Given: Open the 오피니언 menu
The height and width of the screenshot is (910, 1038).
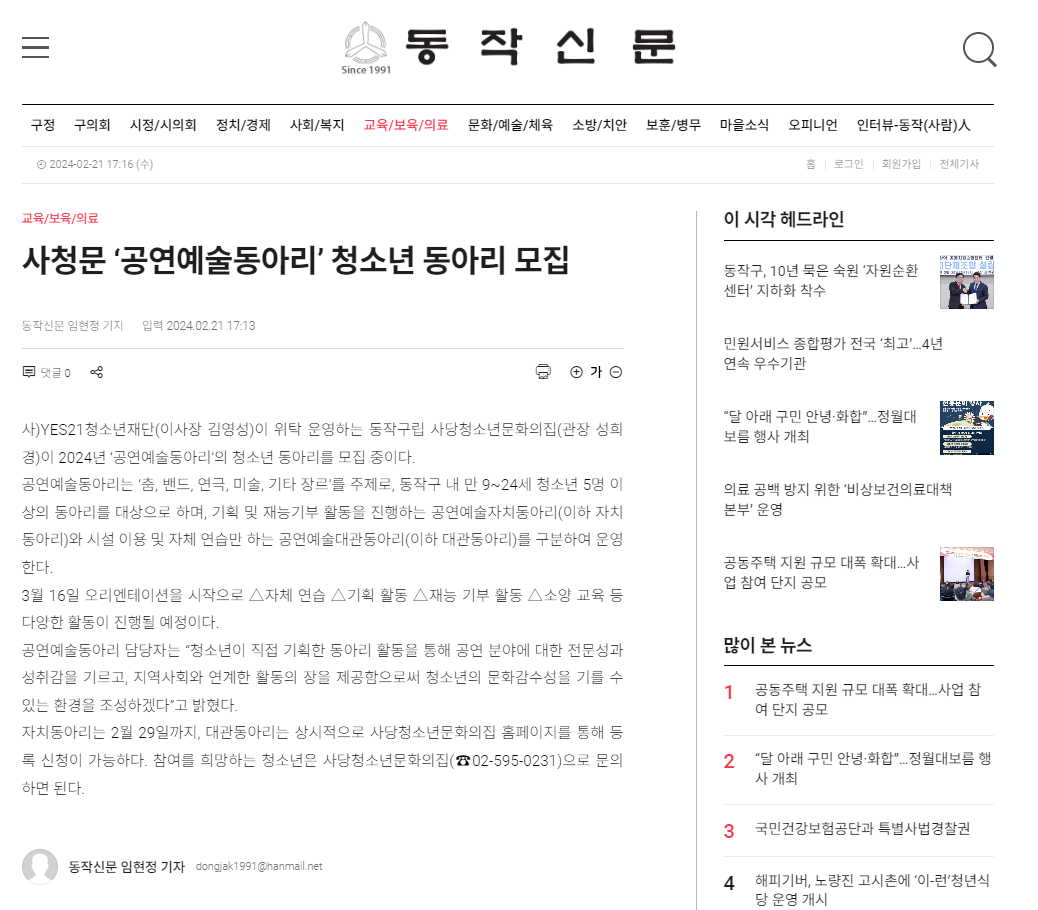Looking at the screenshot, I should click(x=812, y=125).
